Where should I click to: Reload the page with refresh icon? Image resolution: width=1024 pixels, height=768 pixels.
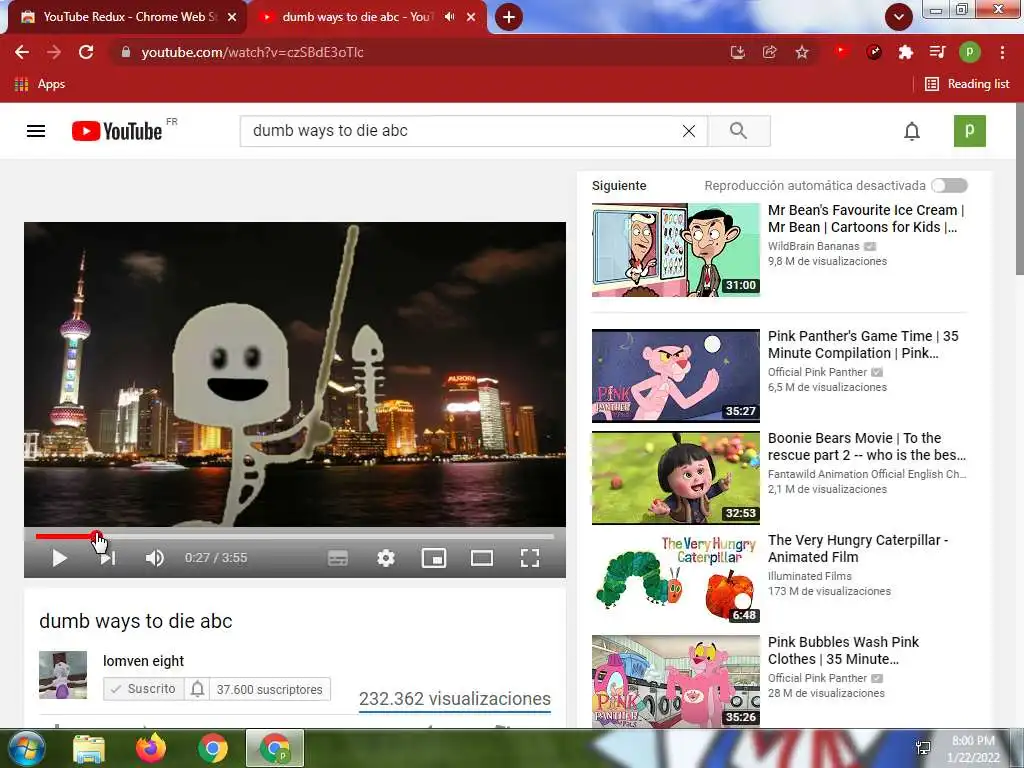click(x=86, y=52)
